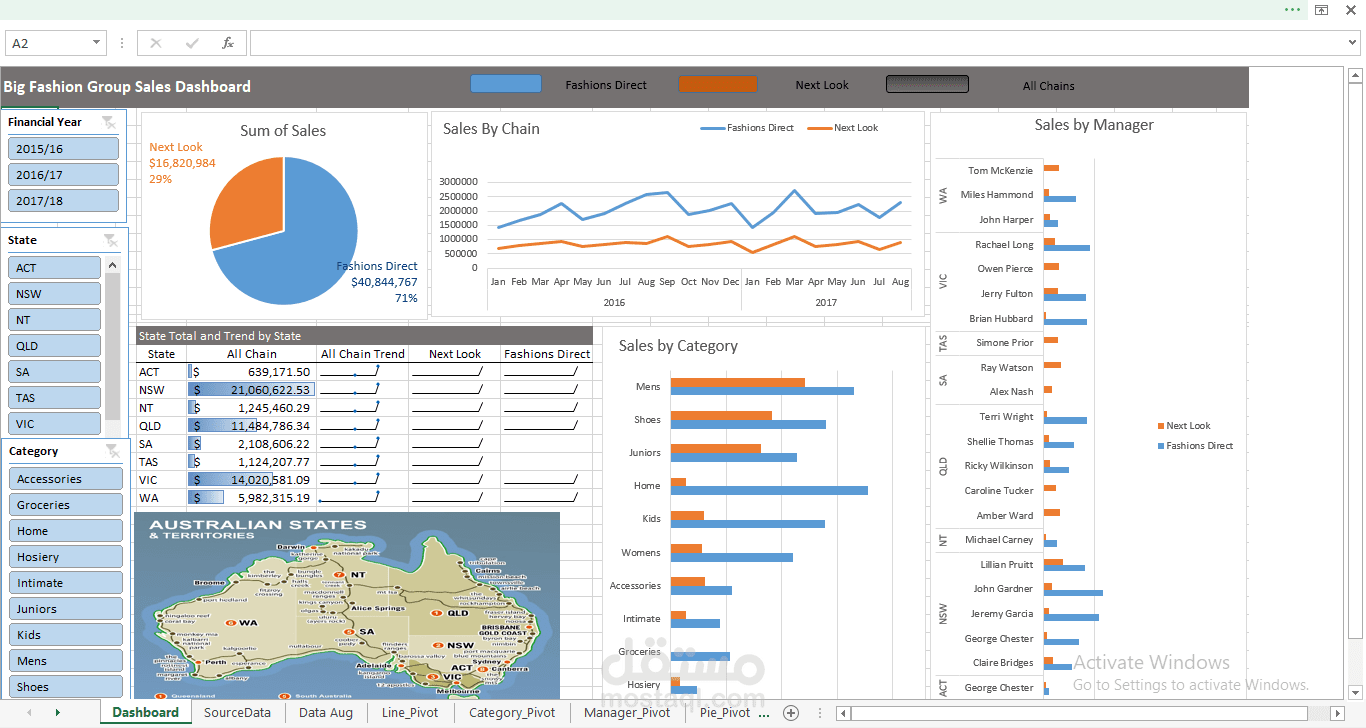Filter by financial year 2017/18

click(x=64, y=200)
